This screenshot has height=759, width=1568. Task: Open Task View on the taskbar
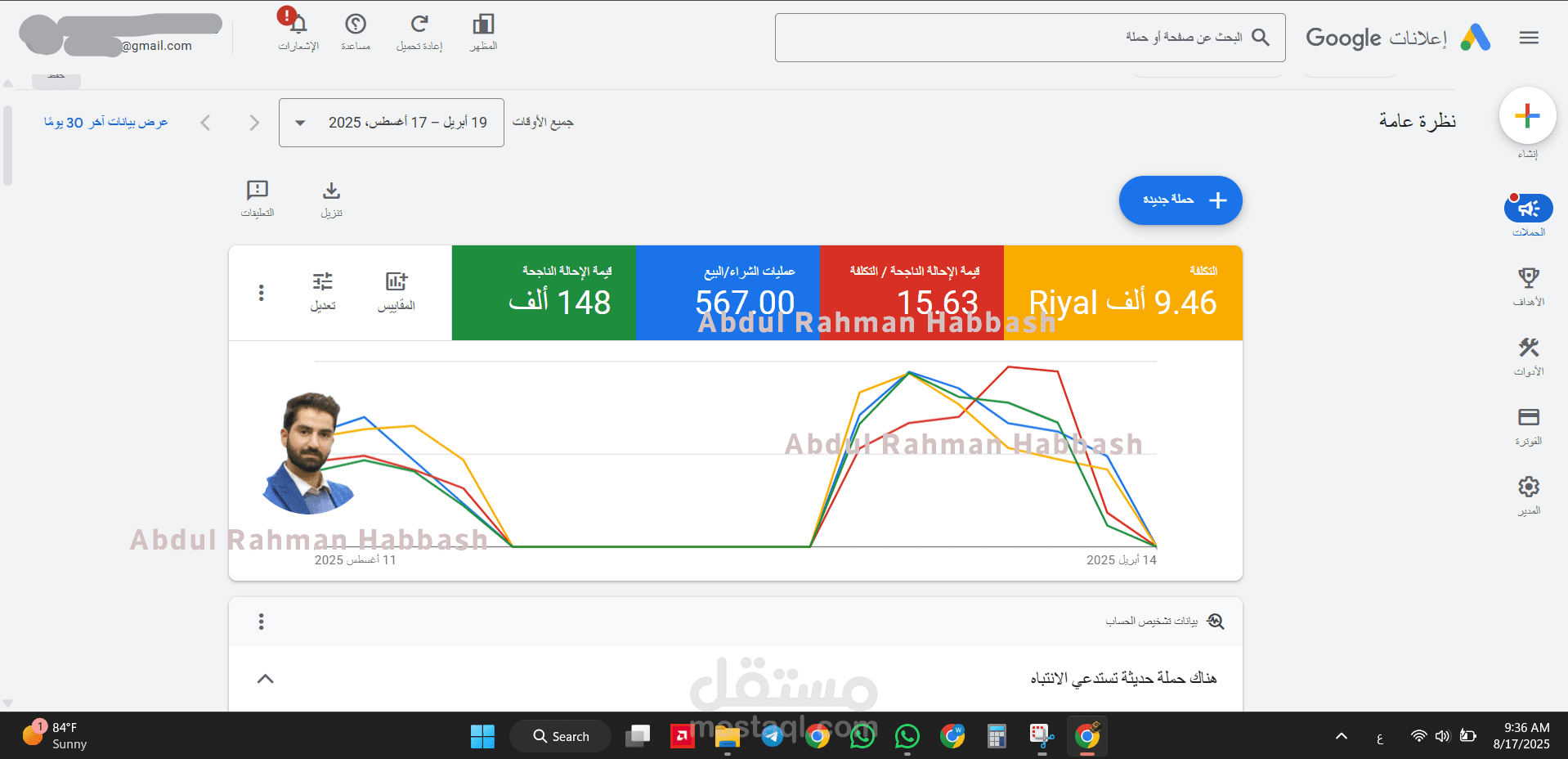pos(638,736)
